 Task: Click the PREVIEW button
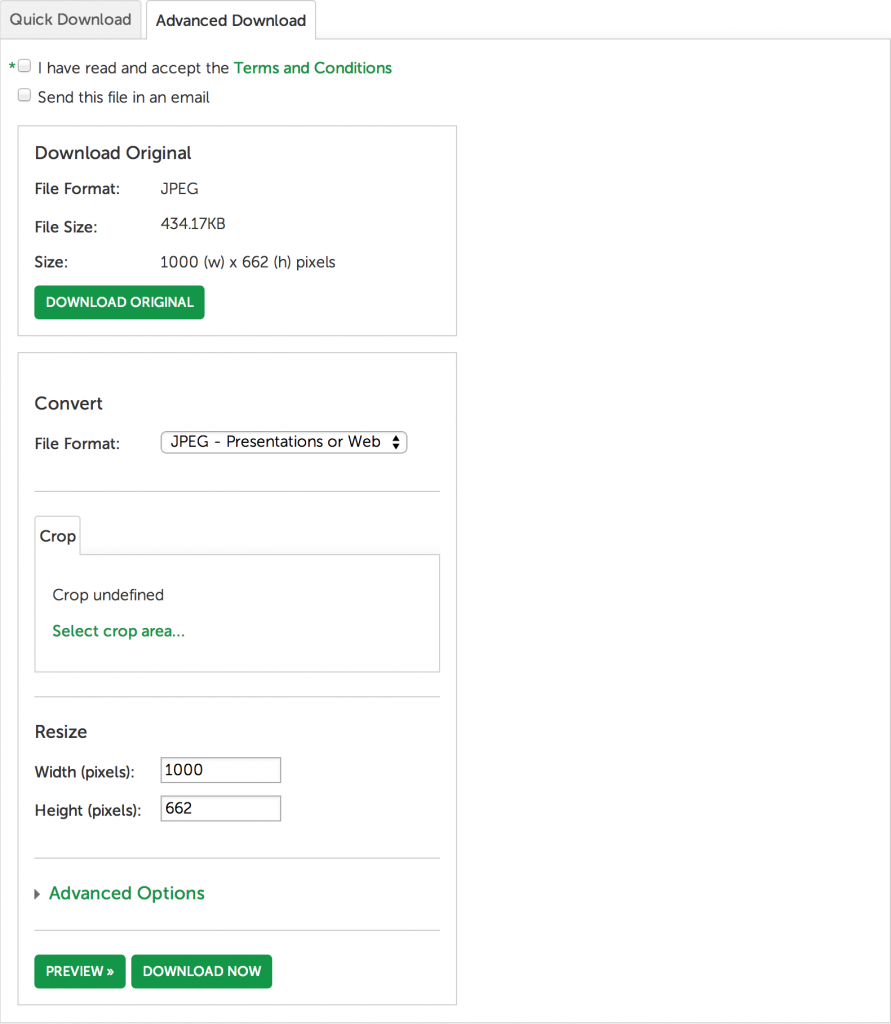point(79,971)
